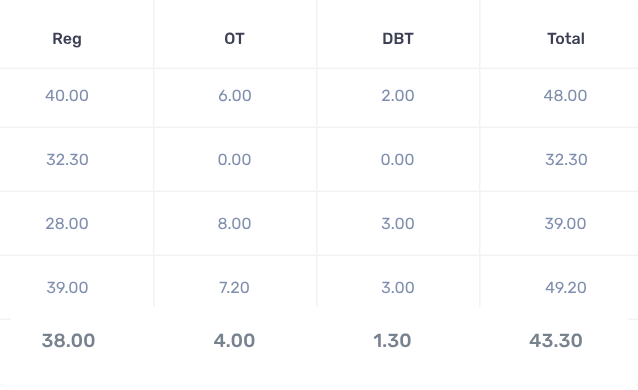The width and height of the screenshot is (638, 390).
Task: Click the Reg column header
Action: pyautogui.click(x=67, y=39)
